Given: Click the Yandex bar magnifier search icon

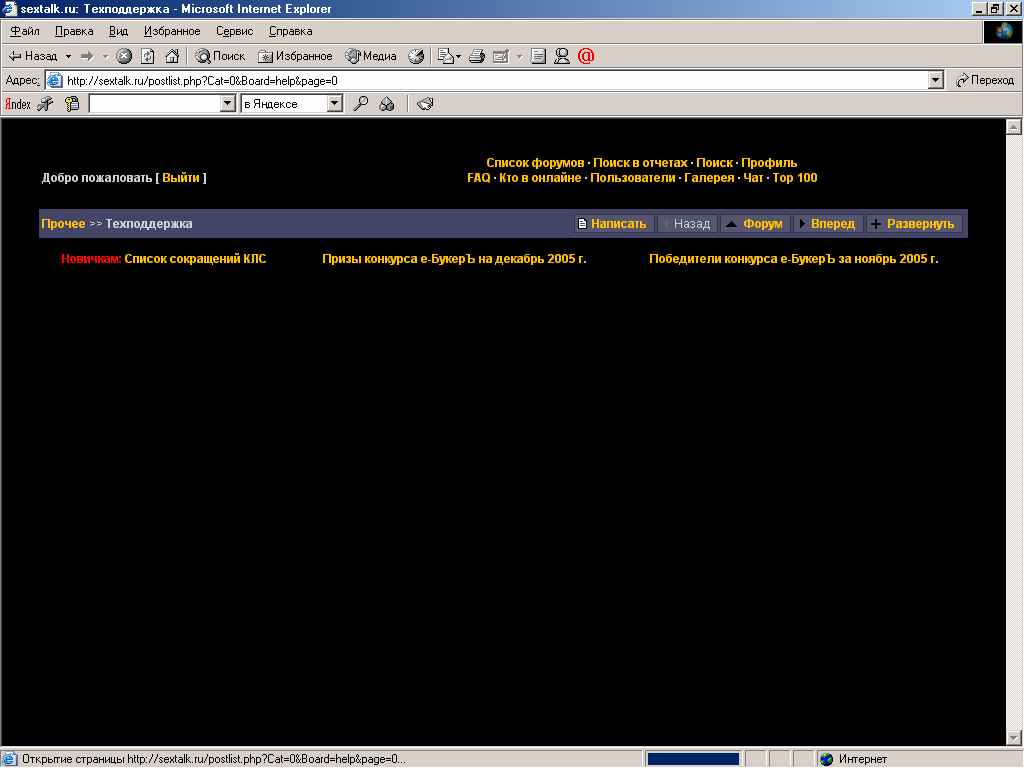Looking at the screenshot, I should 361,103.
